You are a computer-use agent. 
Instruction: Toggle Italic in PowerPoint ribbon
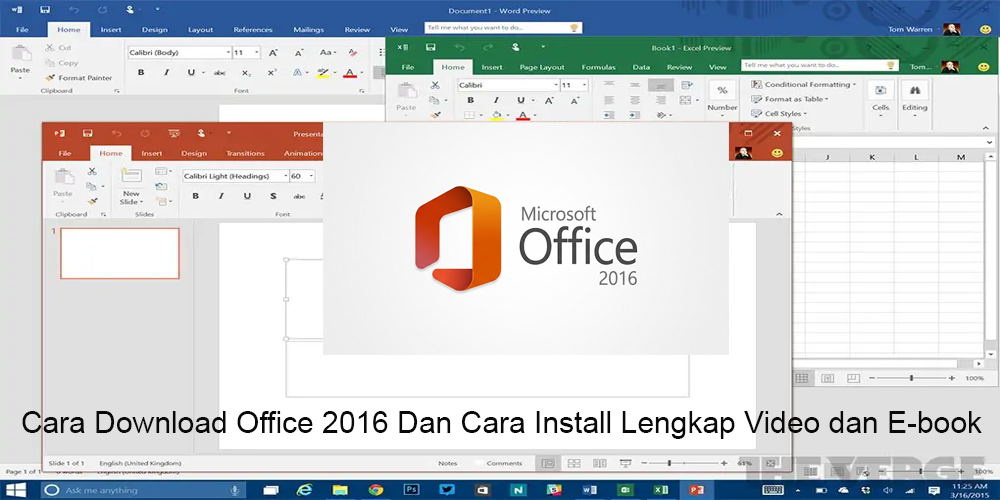(221, 196)
